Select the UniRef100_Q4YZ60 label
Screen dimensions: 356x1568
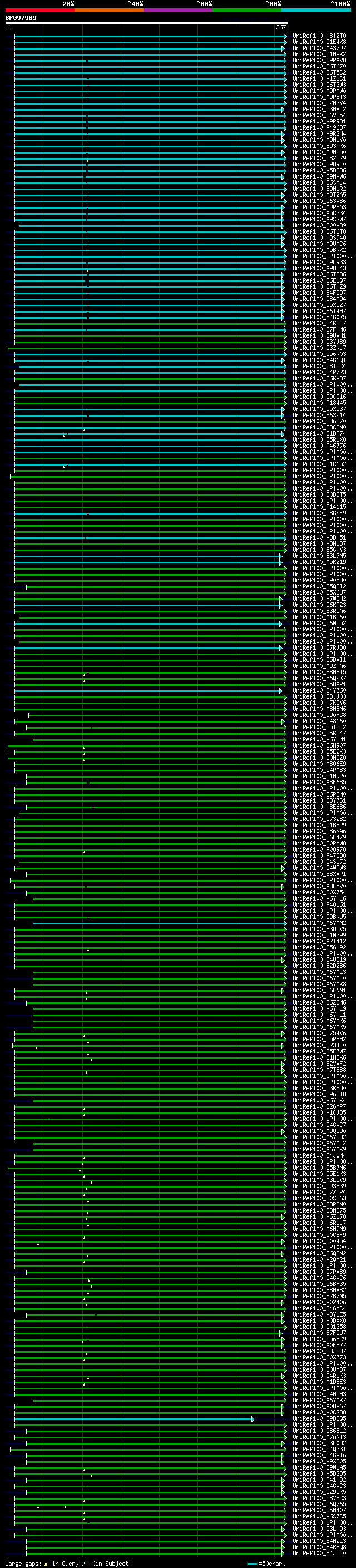click(319, 691)
